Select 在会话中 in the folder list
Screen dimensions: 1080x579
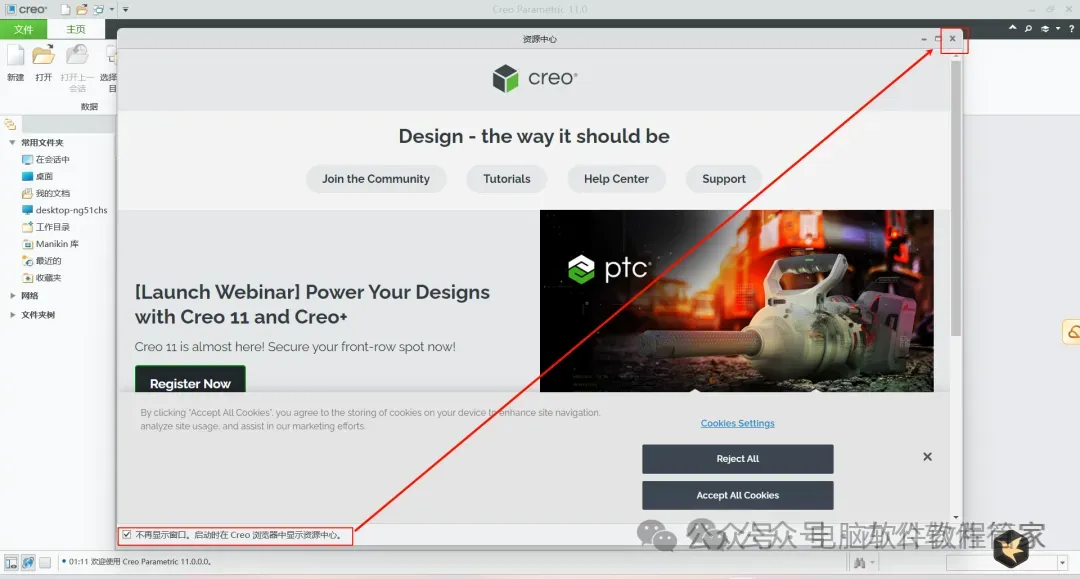click(x=46, y=159)
